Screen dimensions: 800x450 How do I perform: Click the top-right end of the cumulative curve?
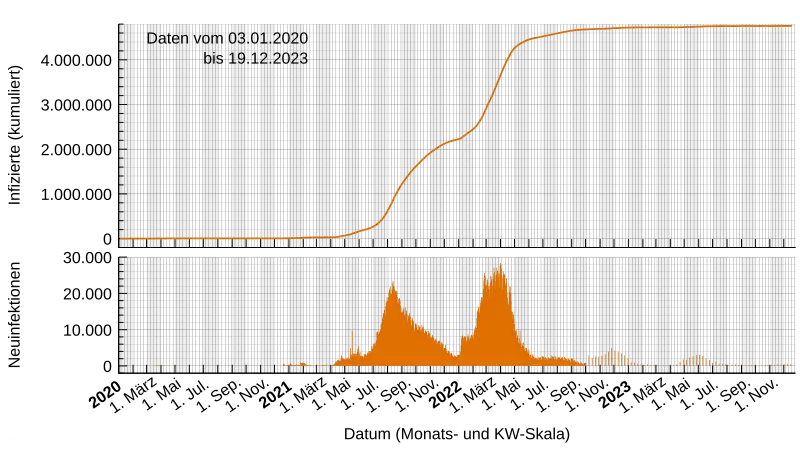click(x=790, y=26)
